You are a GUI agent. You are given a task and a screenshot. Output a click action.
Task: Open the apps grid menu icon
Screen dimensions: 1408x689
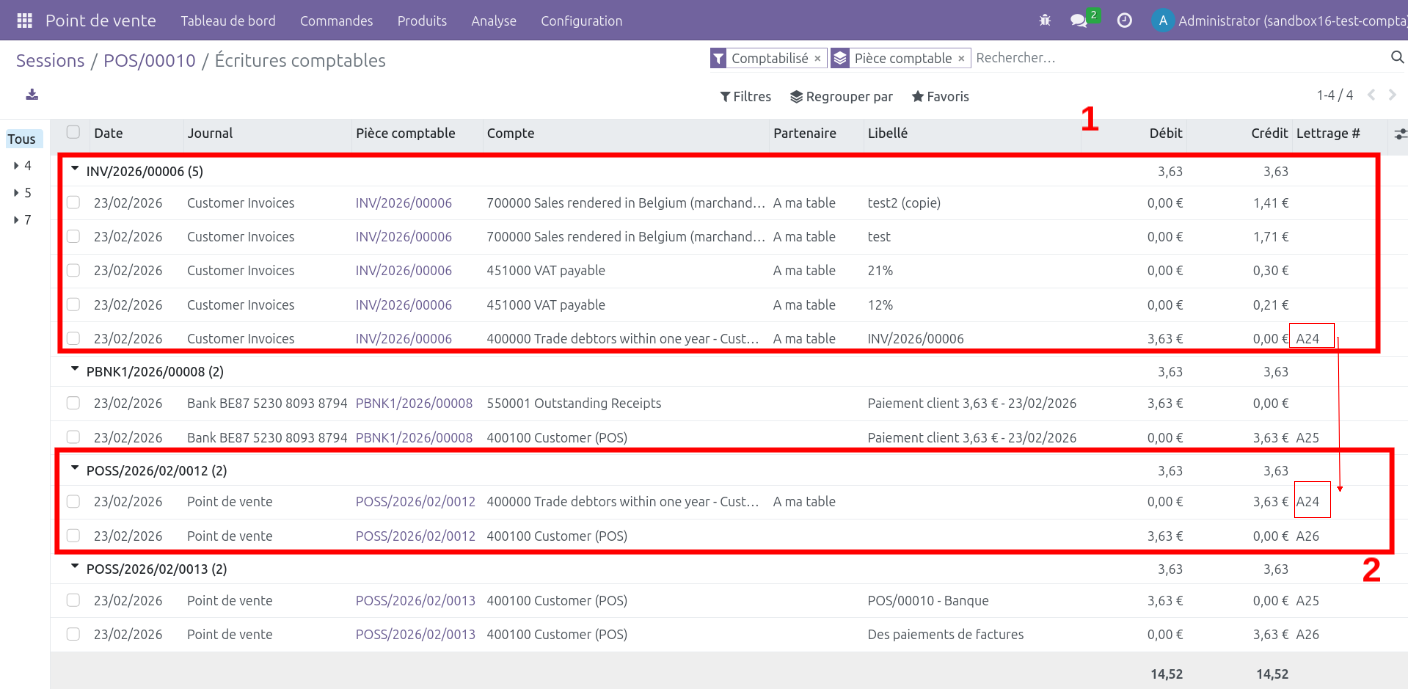point(25,20)
